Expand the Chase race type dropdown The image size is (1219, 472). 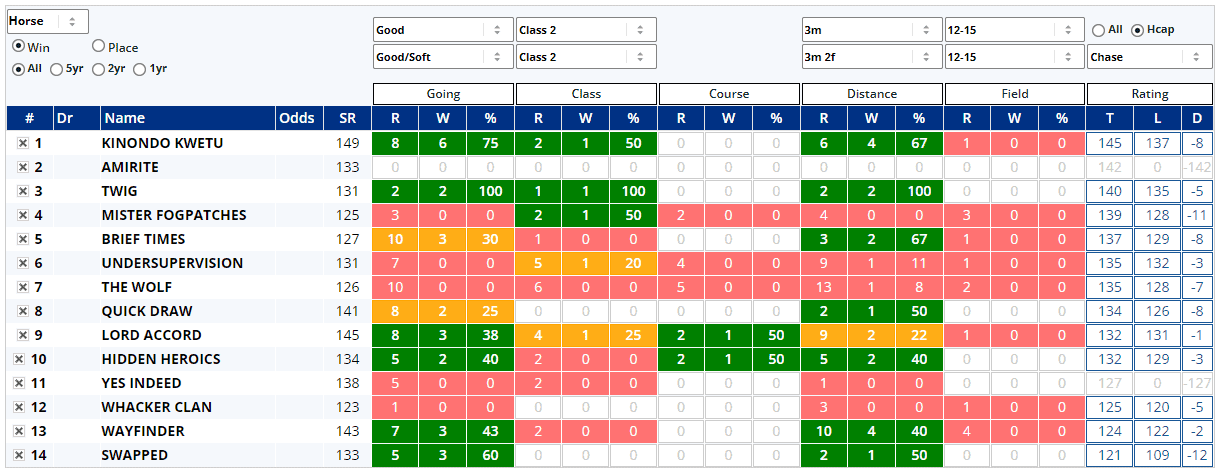point(1149,57)
